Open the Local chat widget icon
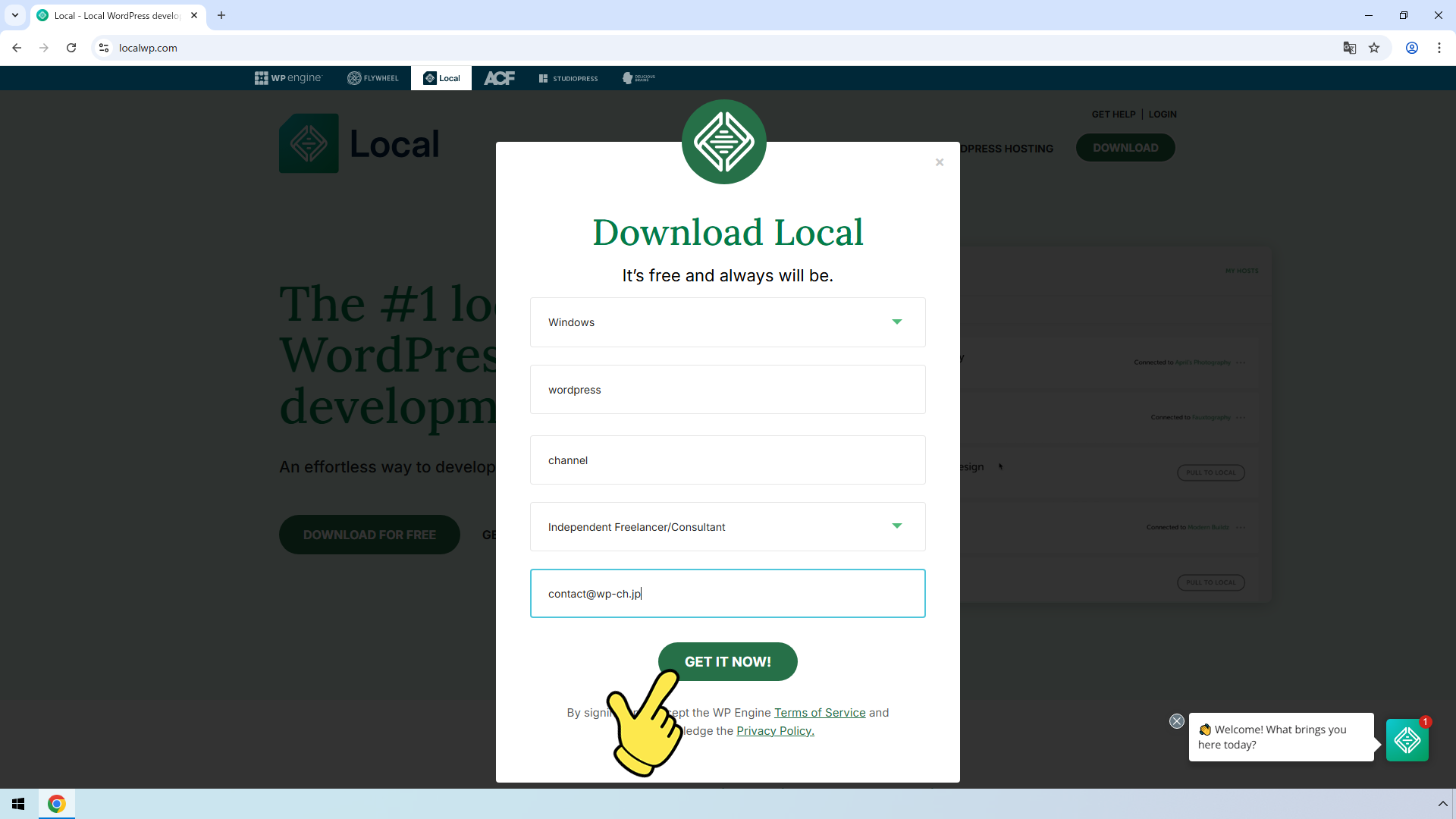The height and width of the screenshot is (819, 1456). click(1407, 740)
